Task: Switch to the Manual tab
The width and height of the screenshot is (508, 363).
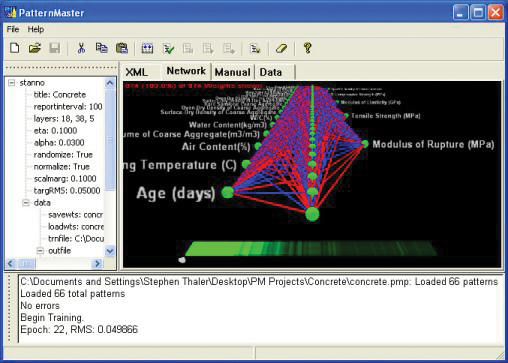Action: click(232, 72)
